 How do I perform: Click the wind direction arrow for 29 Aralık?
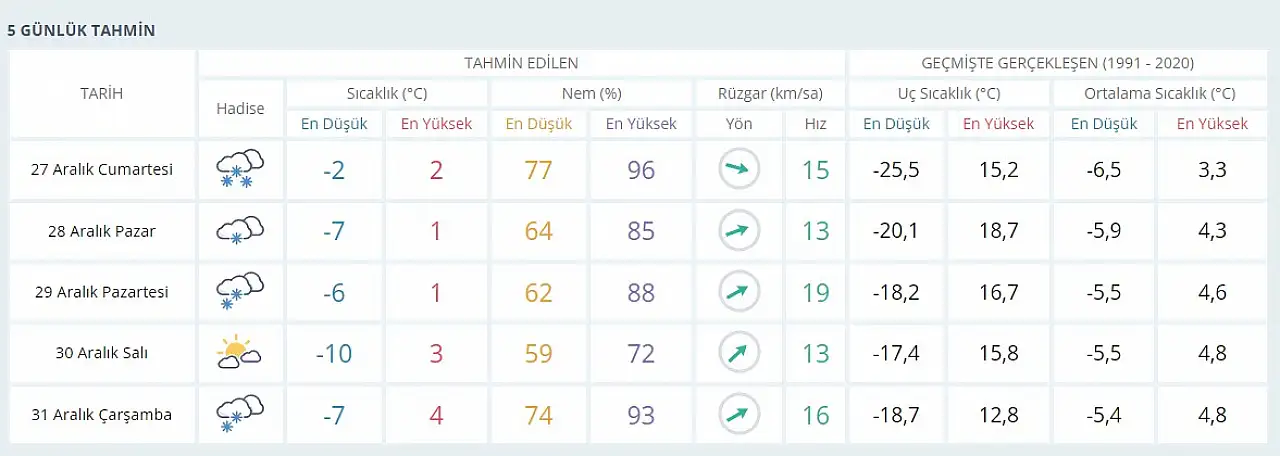pyautogui.click(x=739, y=292)
